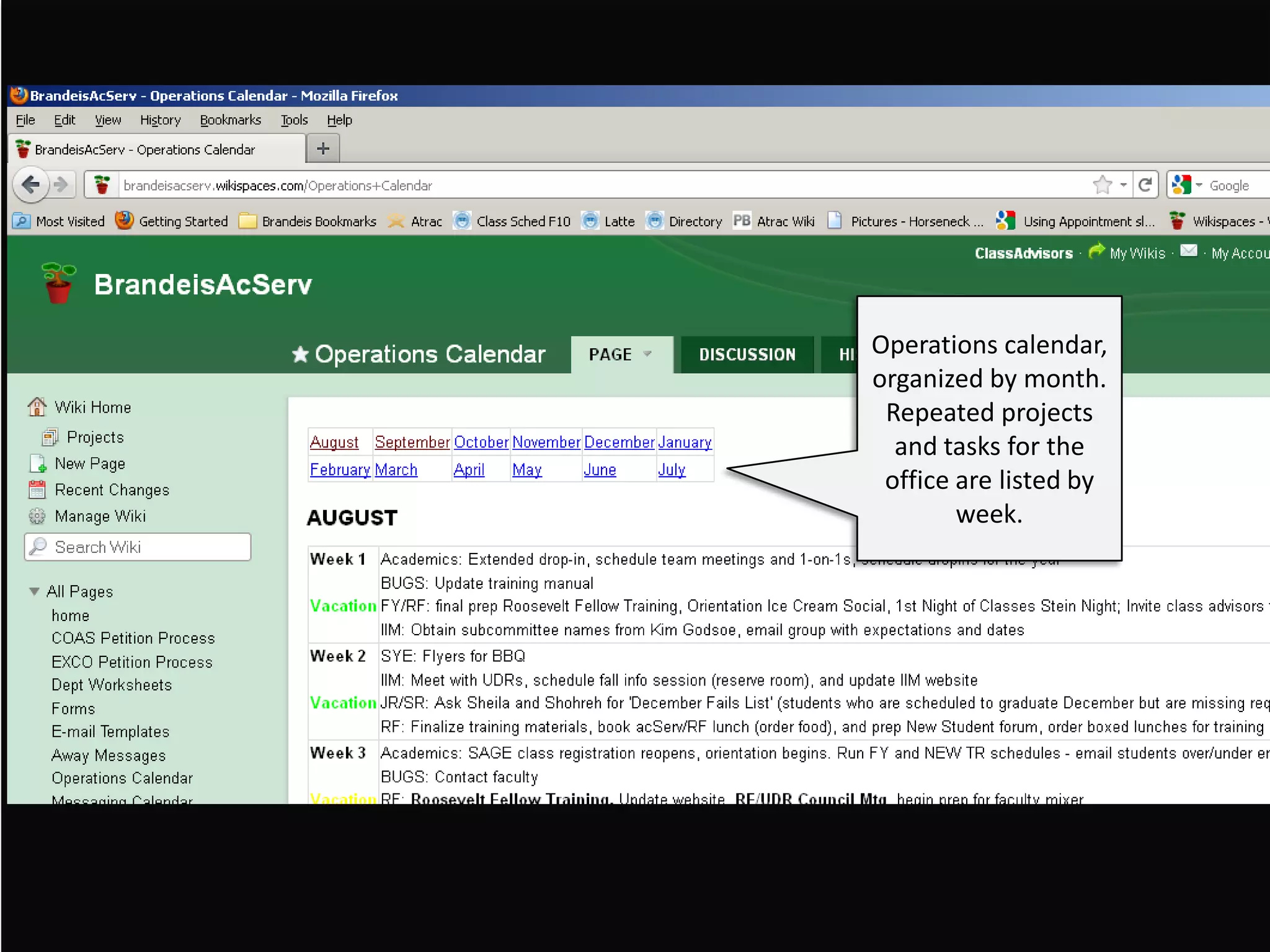This screenshot has width=1270, height=952.
Task: Go to the February month link
Action: [x=340, y=470]
